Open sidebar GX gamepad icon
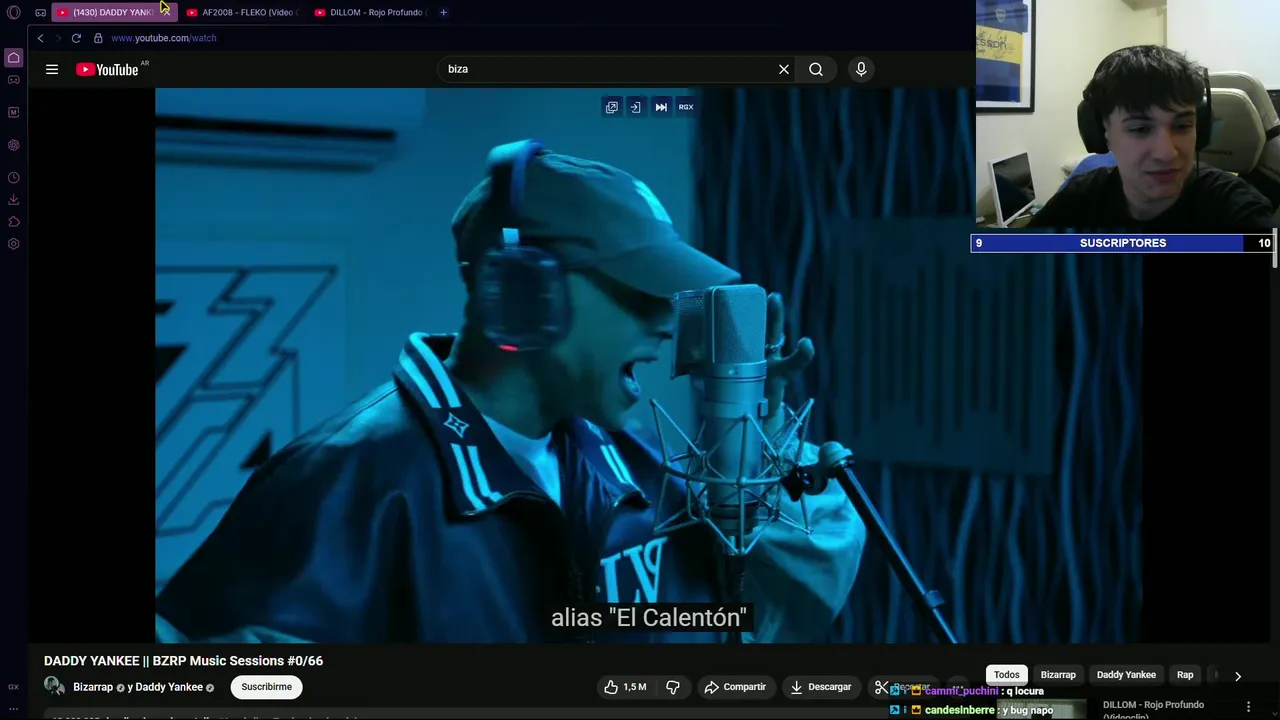 coord(13,80)
